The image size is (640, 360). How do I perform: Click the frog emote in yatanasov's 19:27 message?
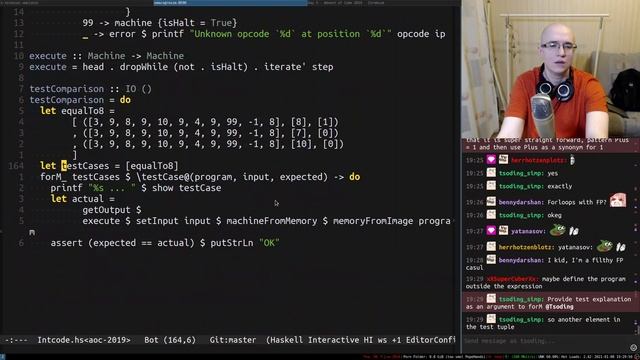pyautogui.click(x=558, y=230)
